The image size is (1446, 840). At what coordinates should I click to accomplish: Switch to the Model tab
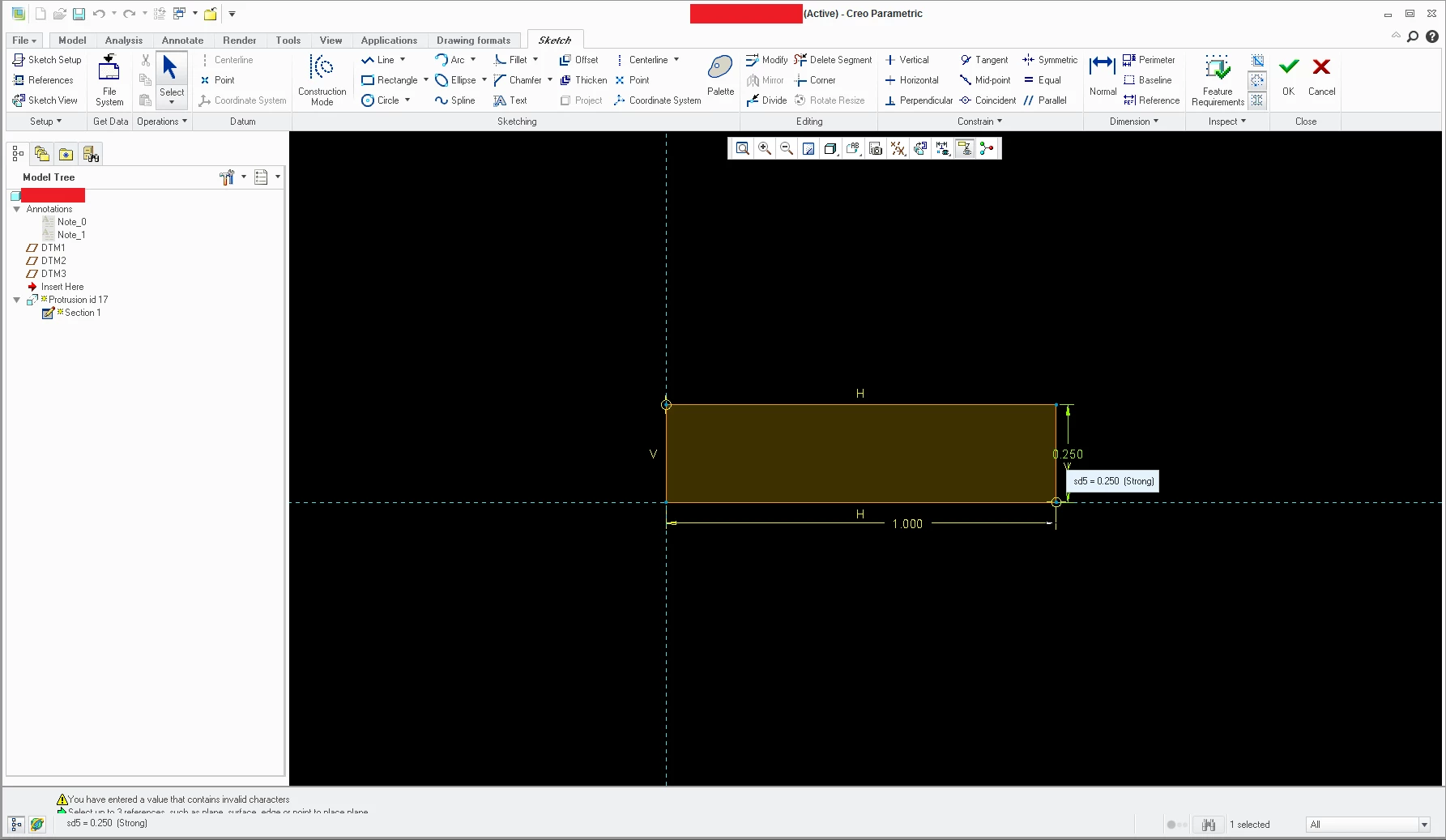[x=72, y=41]
